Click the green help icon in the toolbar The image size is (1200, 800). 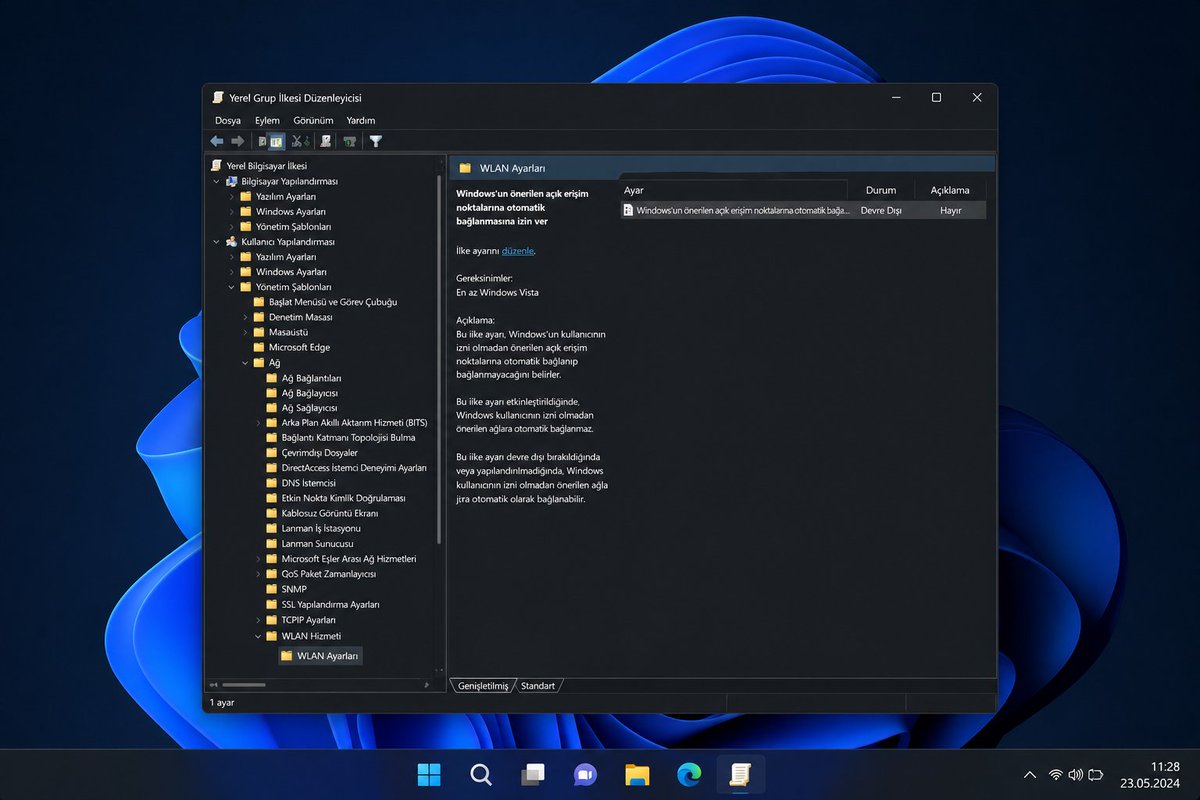pyautogui.click(x=350, y=142)
